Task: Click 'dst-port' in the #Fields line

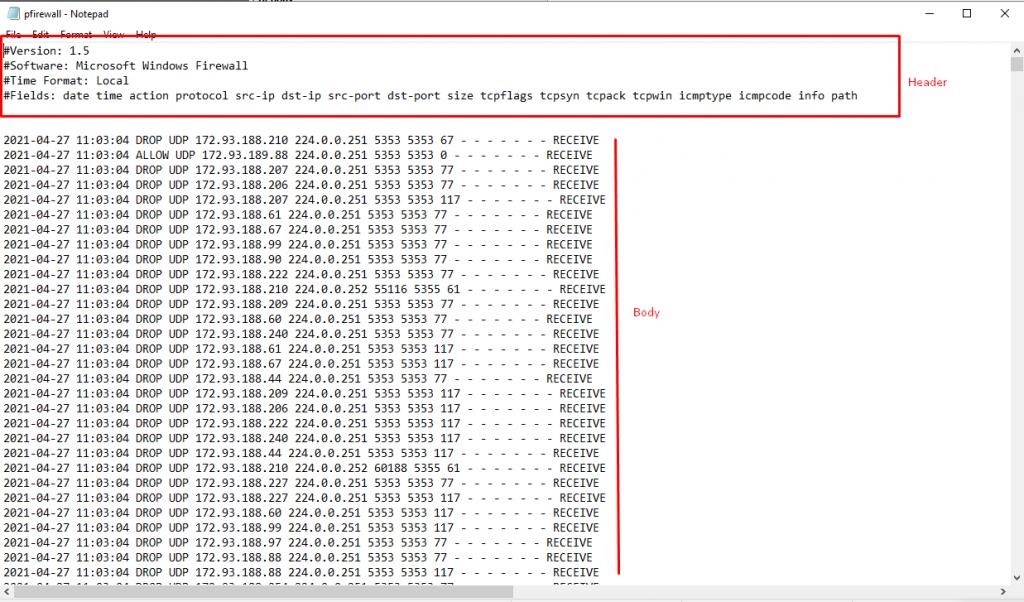Action: point(413,96)
